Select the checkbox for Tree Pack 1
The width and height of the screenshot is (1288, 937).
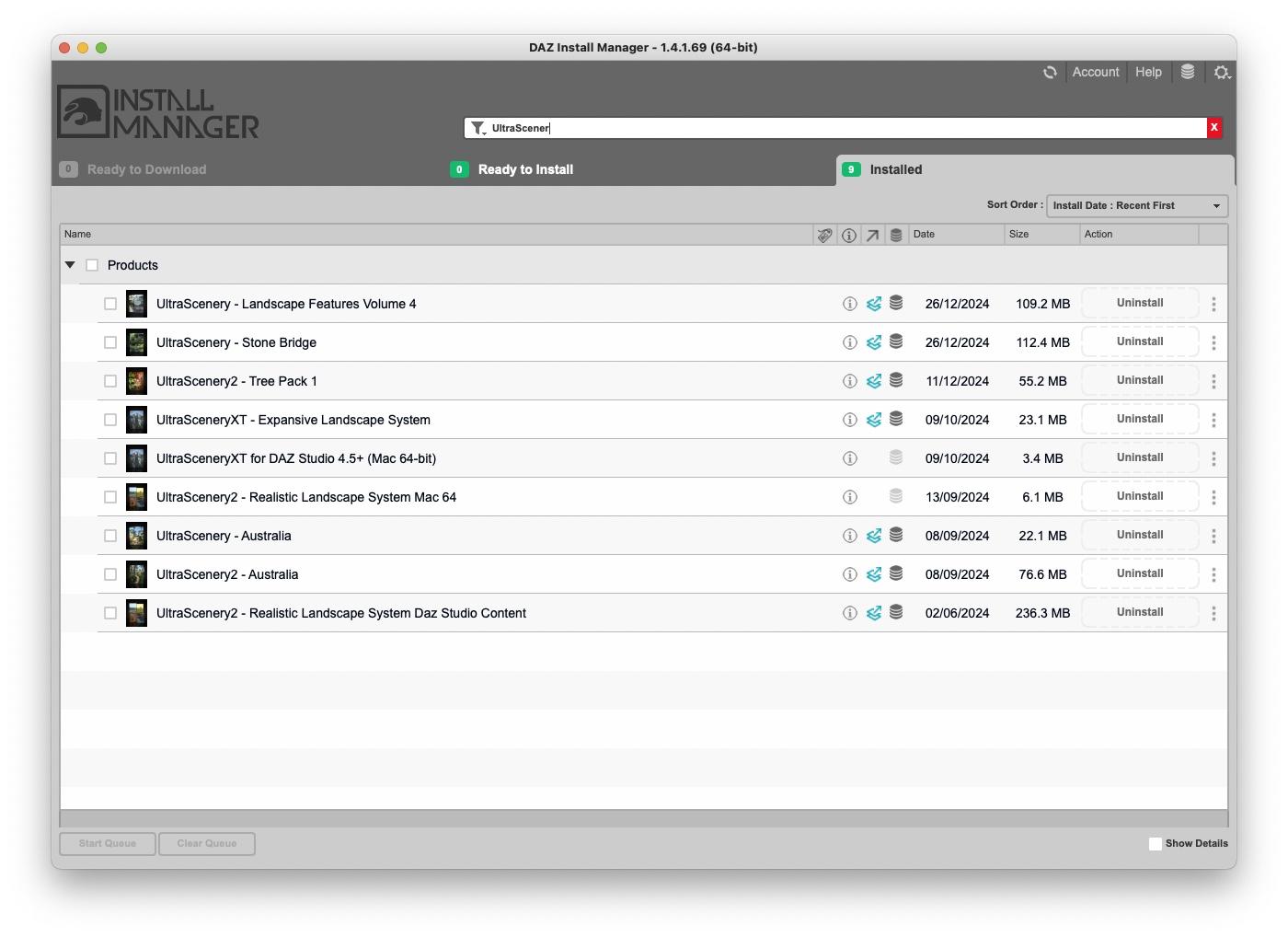tap(110, 381)
